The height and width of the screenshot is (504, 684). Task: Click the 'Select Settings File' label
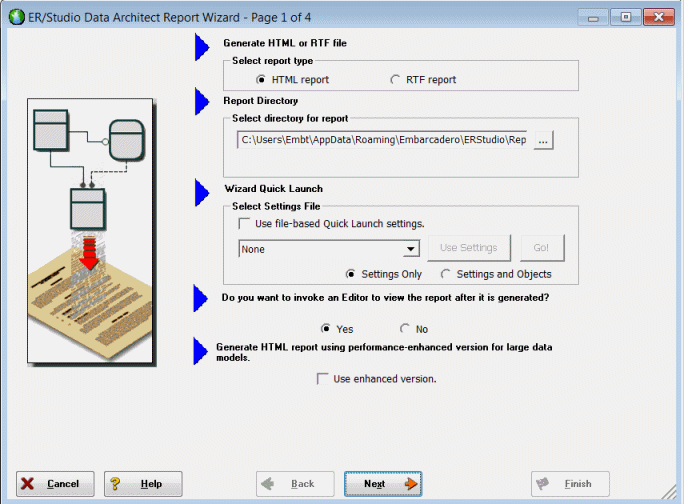[276, 206]
